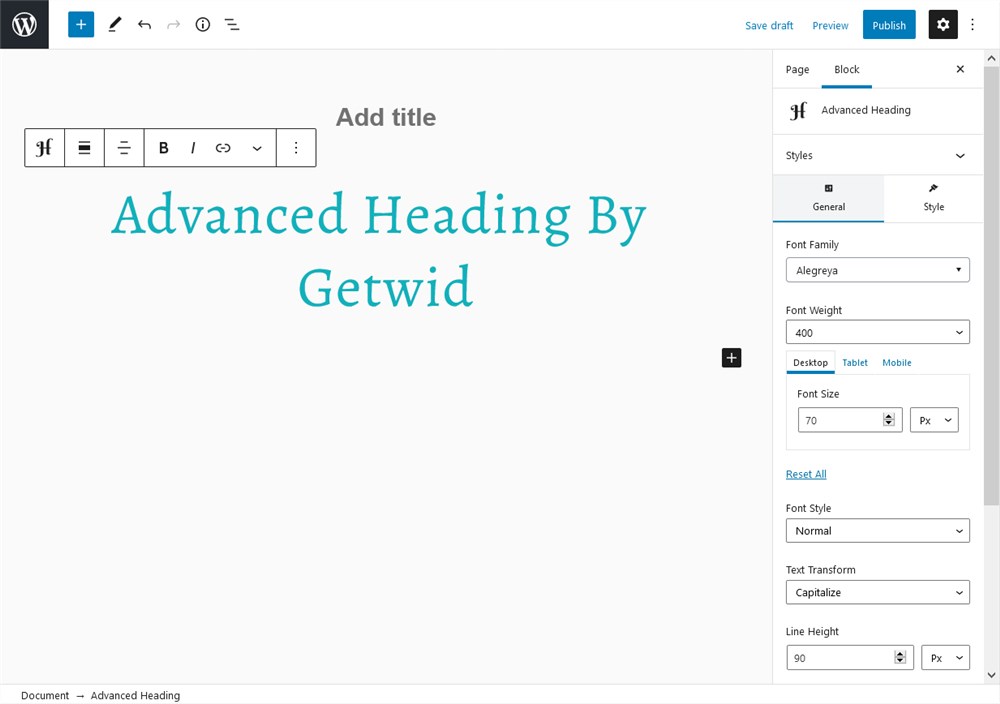Open the Style settings tab
This screenshot has width=1000, height=704.
933,198
